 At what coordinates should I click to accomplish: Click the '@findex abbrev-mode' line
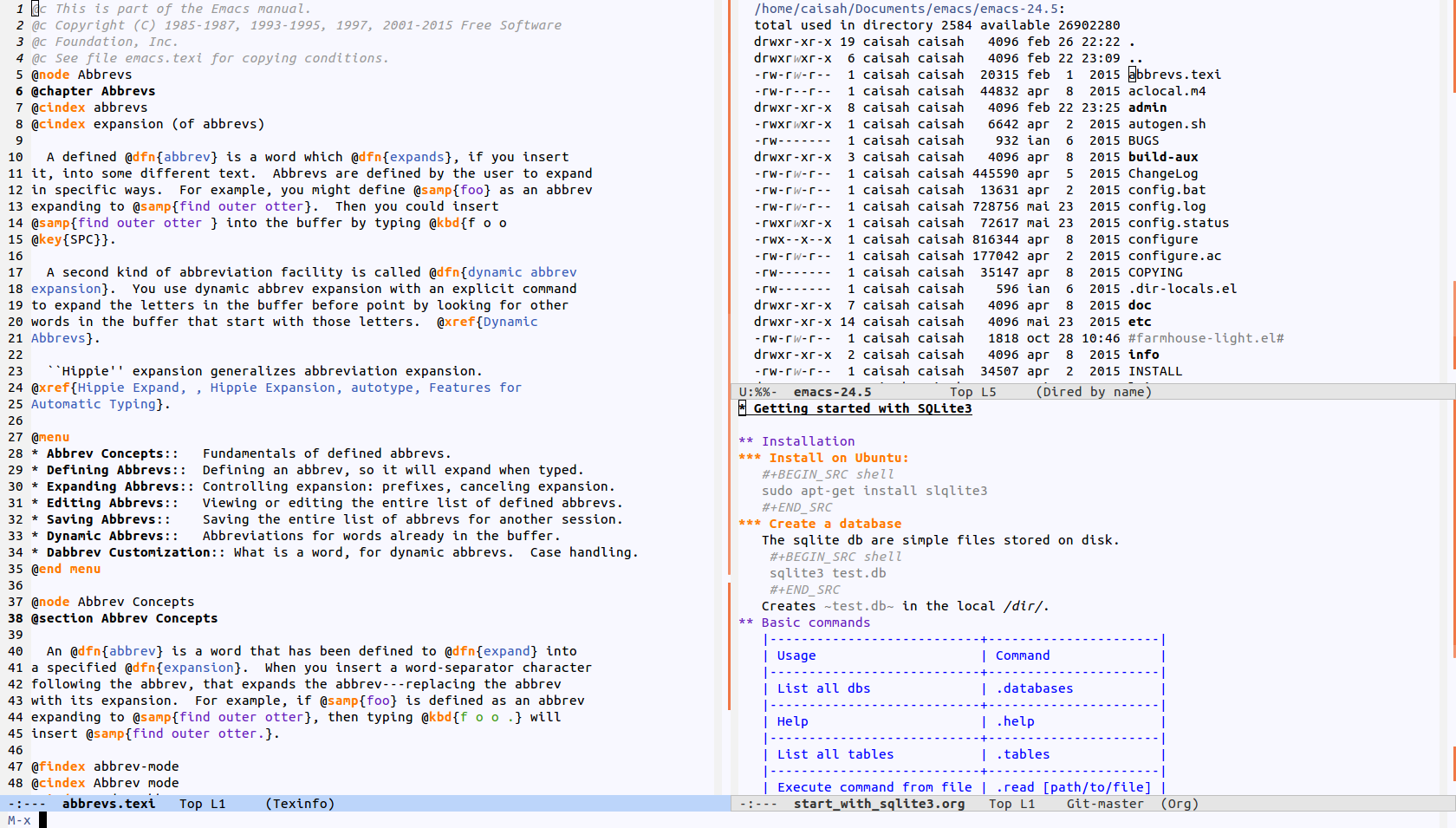pos(105,766)
